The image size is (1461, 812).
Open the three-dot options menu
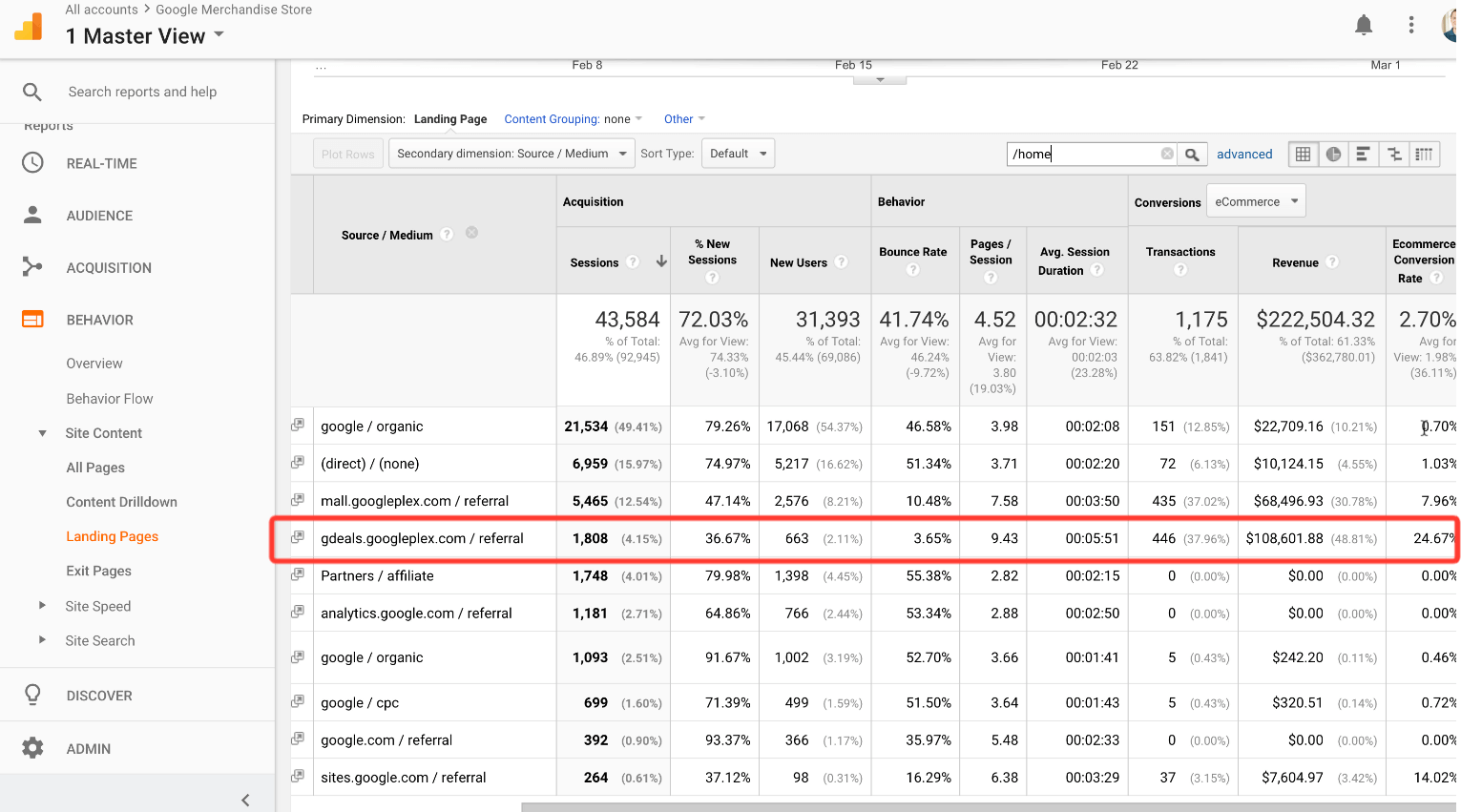point(1411,25)
